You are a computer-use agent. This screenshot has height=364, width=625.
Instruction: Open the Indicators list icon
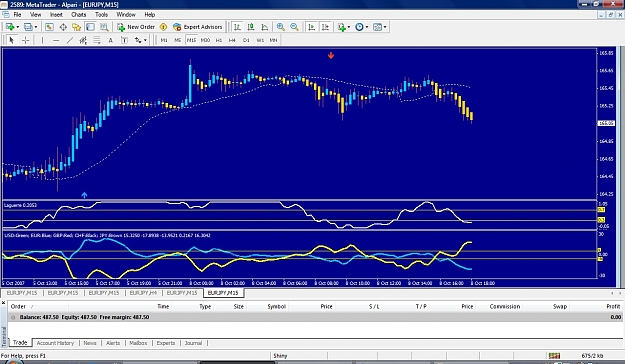click(342, 27)
